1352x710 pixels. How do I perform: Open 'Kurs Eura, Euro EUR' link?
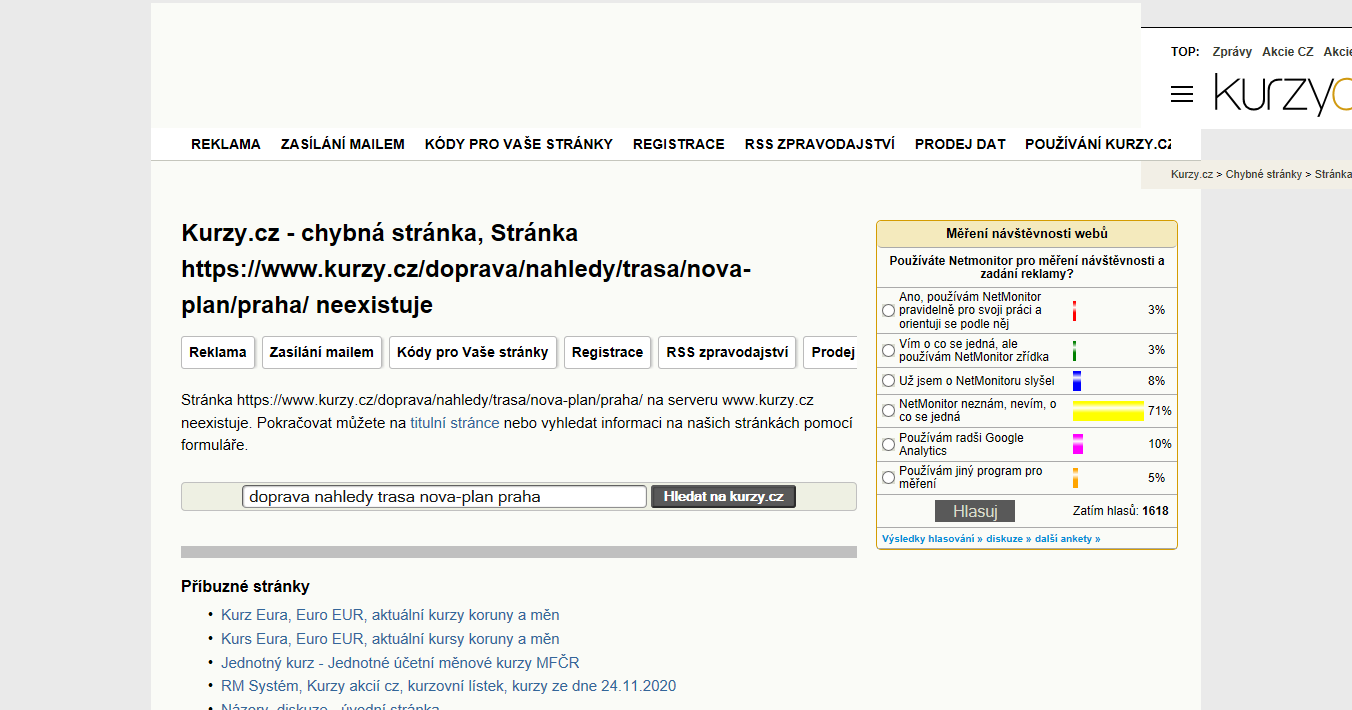[390, 639]
